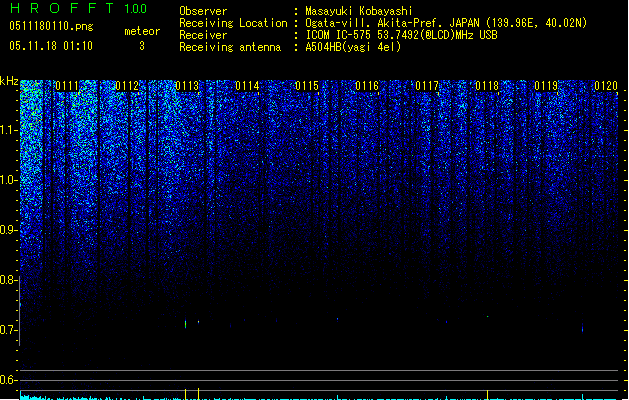Click time marker 0115
629x400 pixels.
click(x=307, y=86)
